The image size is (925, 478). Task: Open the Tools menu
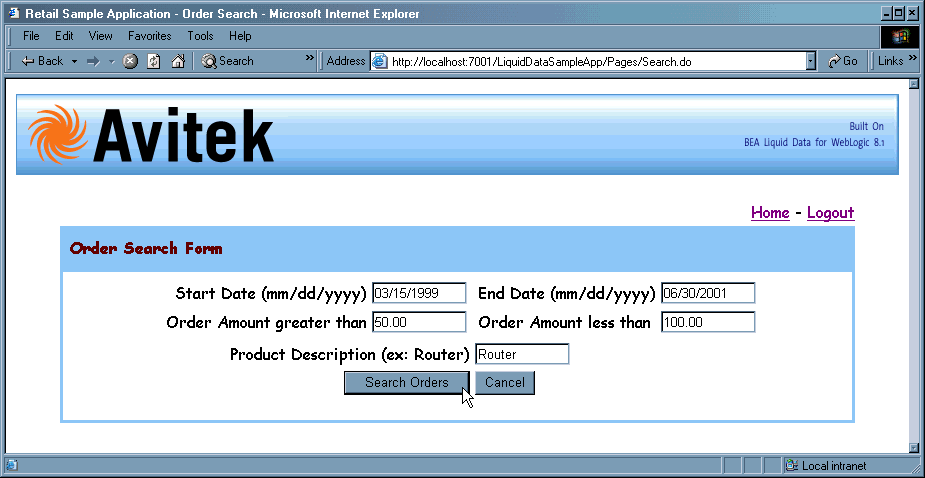(x=201, y=36)
